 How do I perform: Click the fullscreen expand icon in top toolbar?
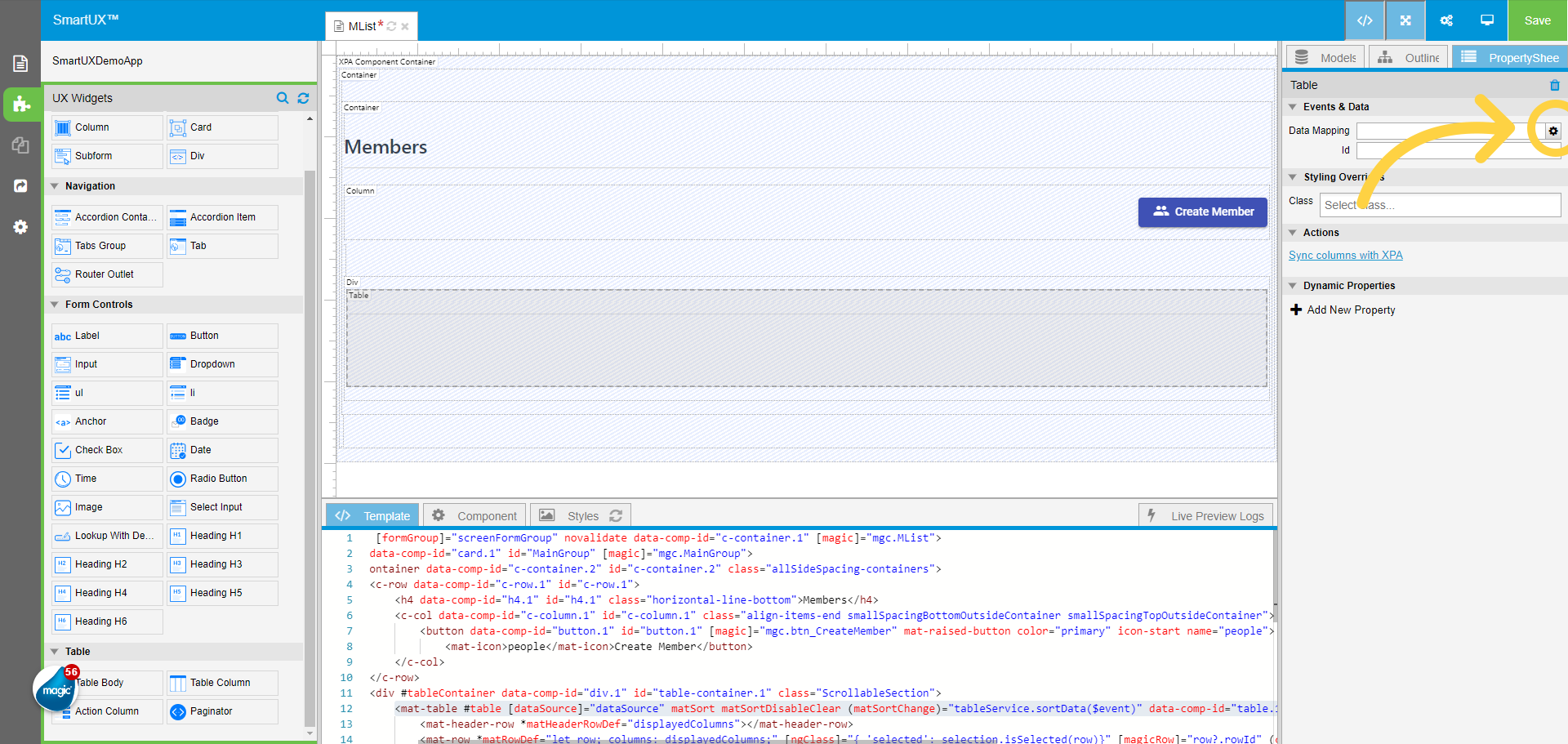(x=1405, y=20)
